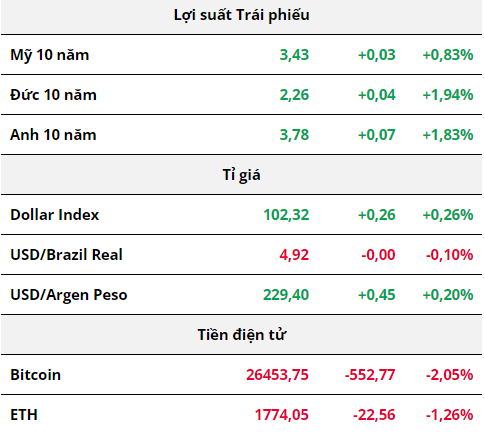The width and height of the screenshot is (484, 434).
Task: Click the Bitcoin price 26453,75
Action: (x=277, y=375)
